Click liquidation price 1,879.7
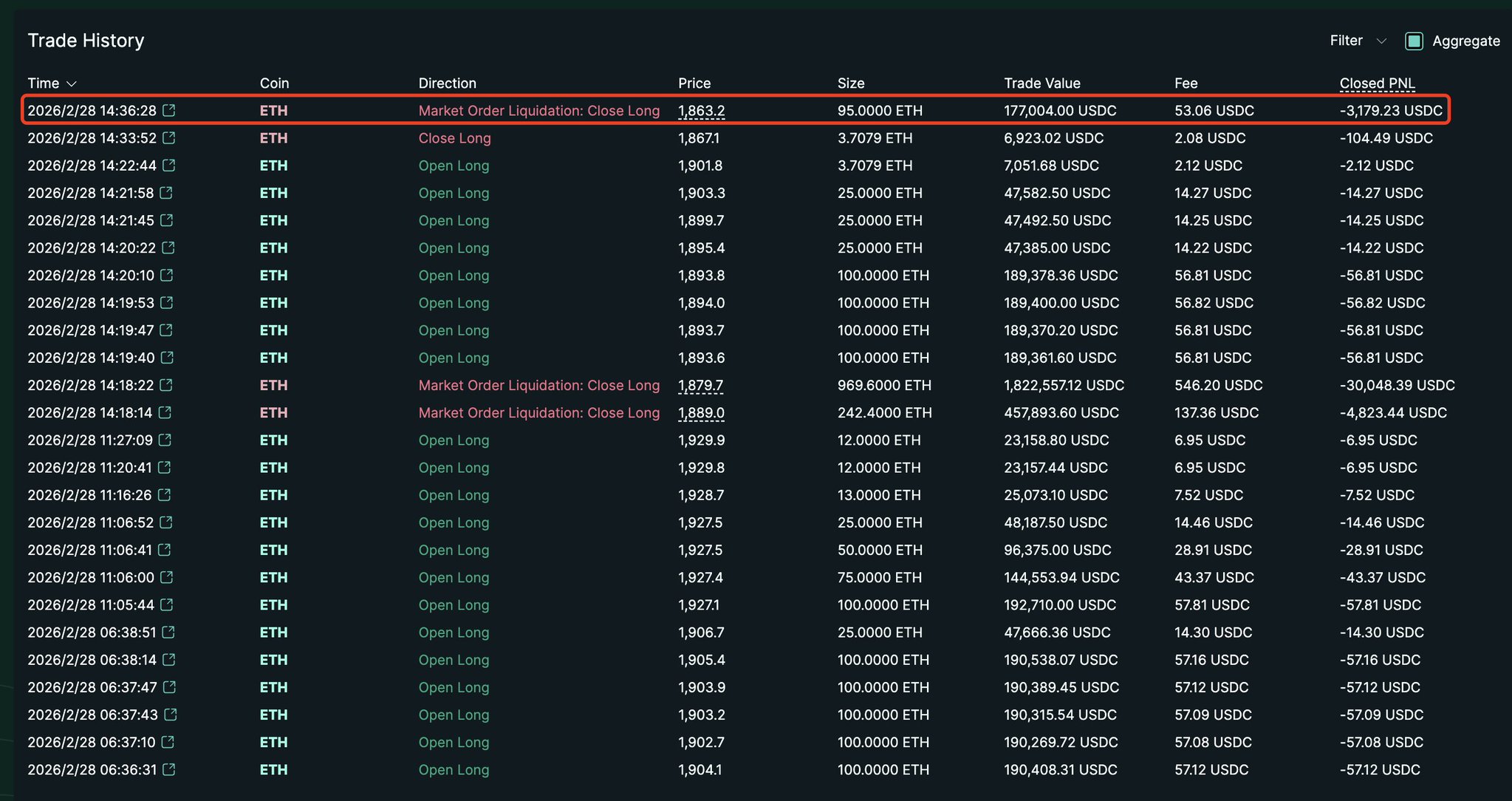This screenshot has width=1512, height=801. pyautogui.click(x=700, y=385)
